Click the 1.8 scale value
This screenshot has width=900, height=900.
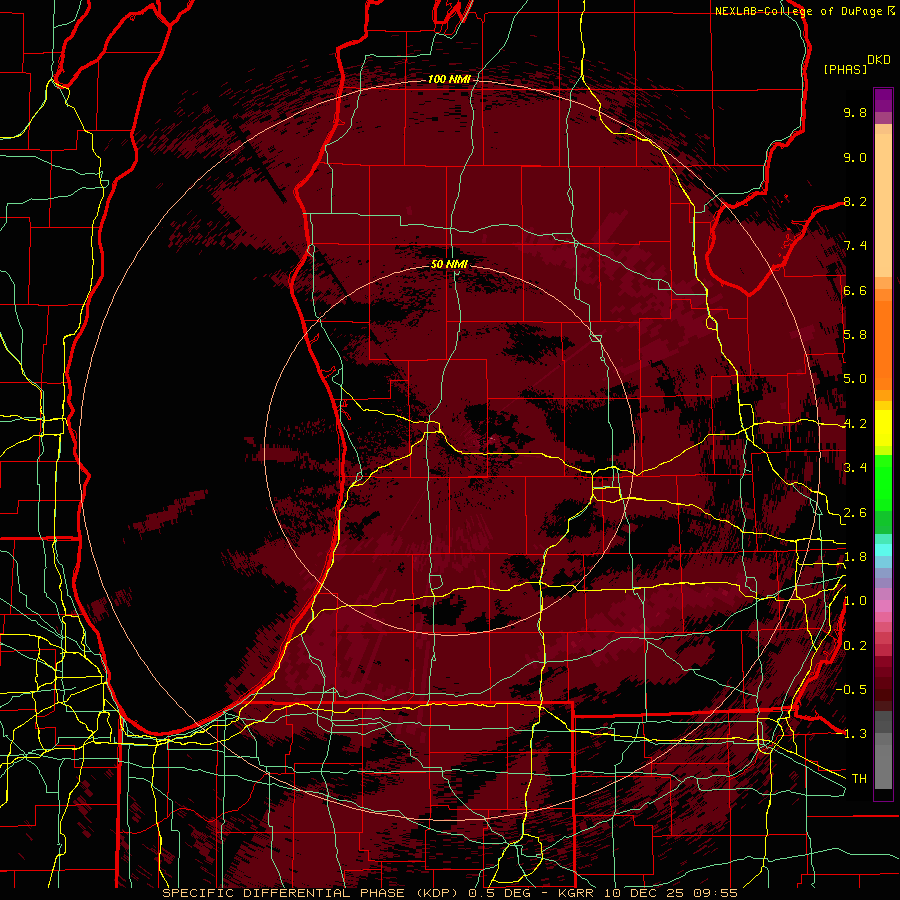coord(855,557)
